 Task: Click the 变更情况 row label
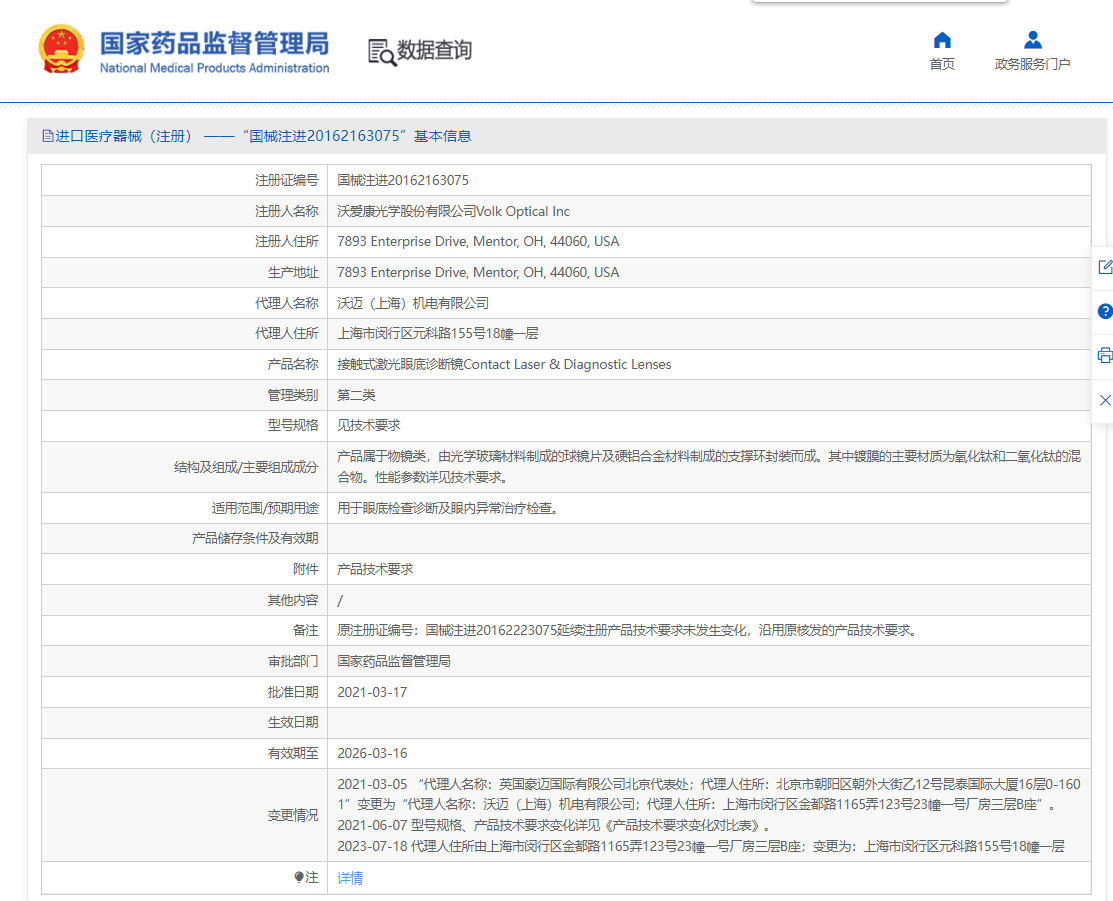(293, 815)
